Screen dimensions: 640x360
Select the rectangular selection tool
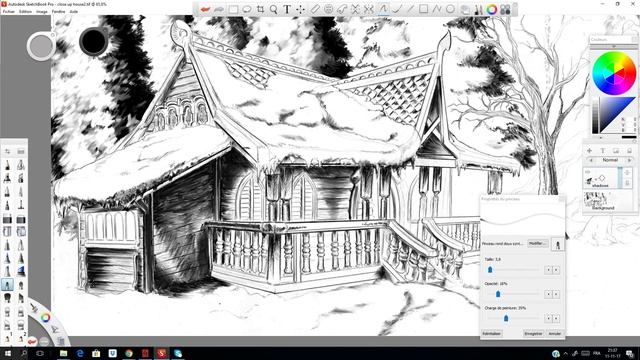pyautogui.click(x=233, y=9)
